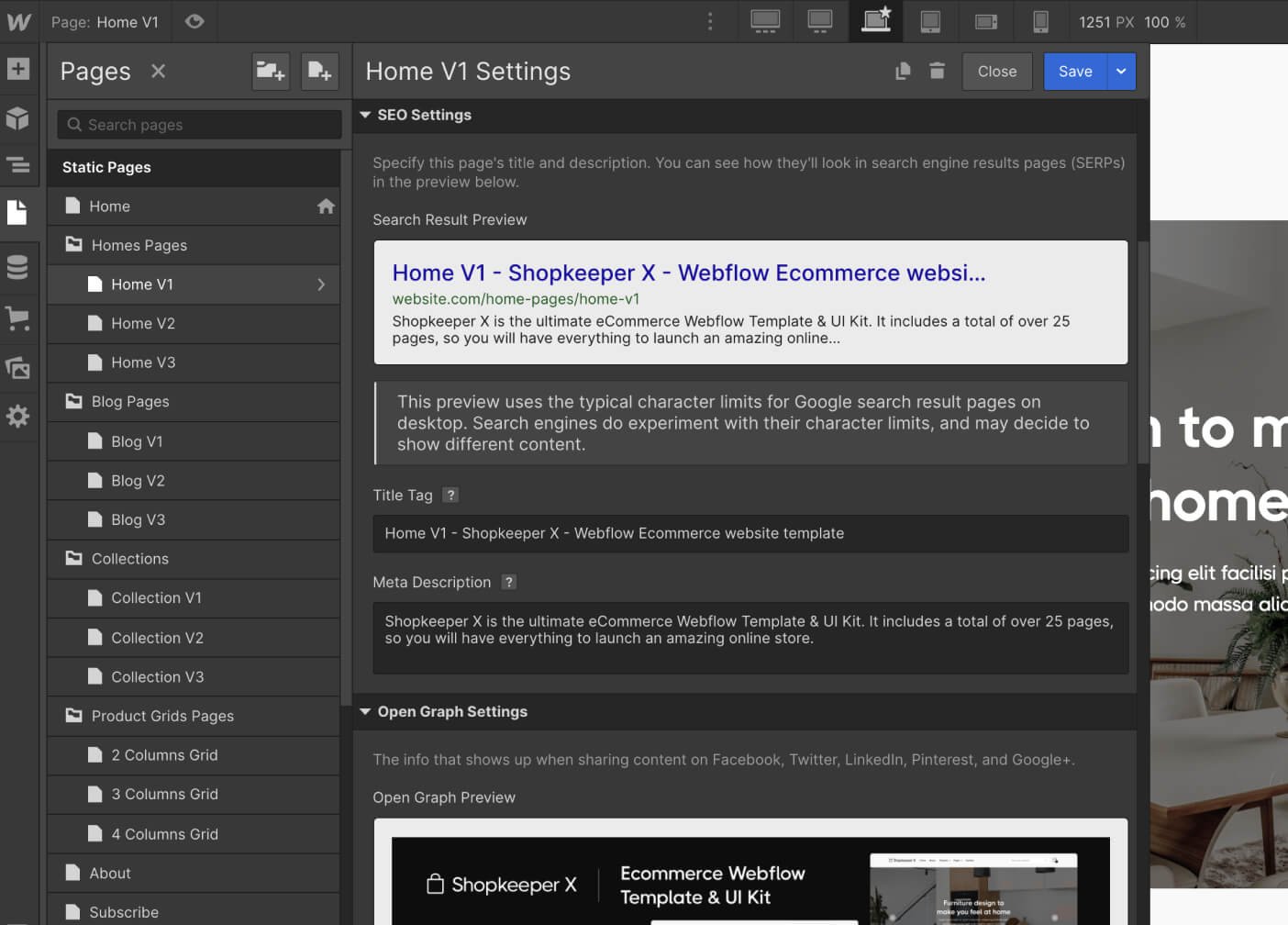Create a new page folder
Image resolution: width=1288 pixels, height=925 pixels.
tap(271, 71)
